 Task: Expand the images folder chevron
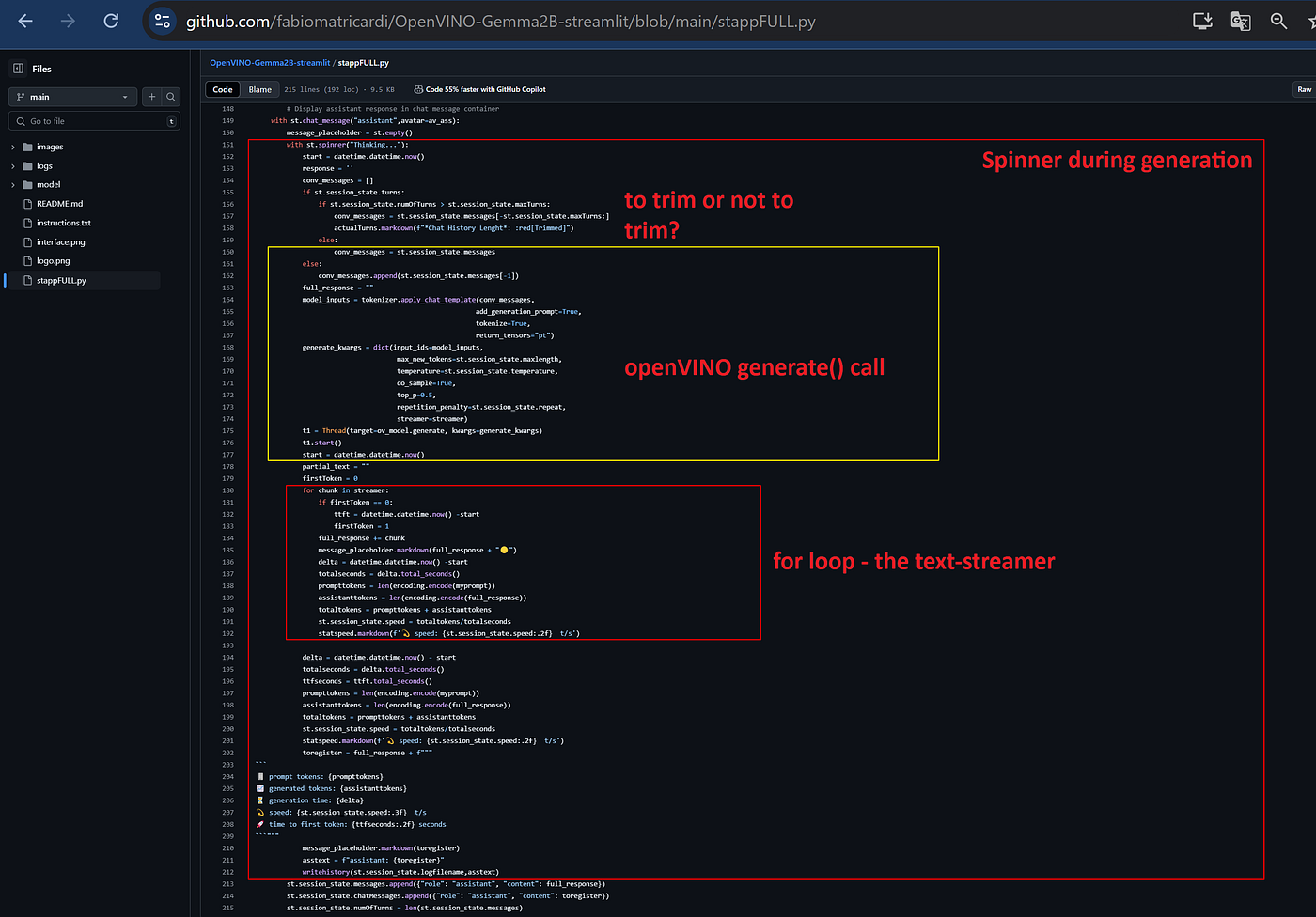click(13, 148)
